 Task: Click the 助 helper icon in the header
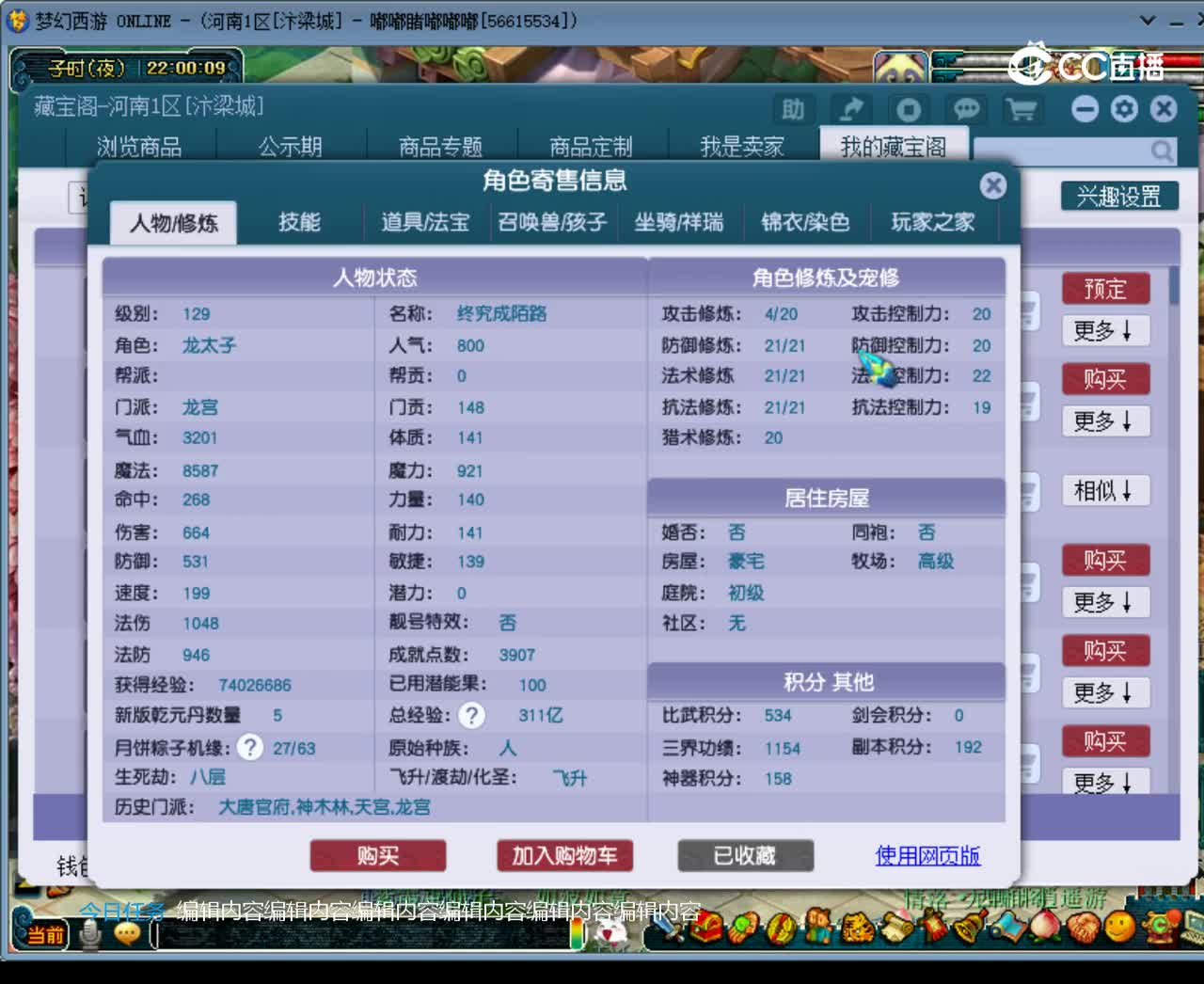click(793, 110)
